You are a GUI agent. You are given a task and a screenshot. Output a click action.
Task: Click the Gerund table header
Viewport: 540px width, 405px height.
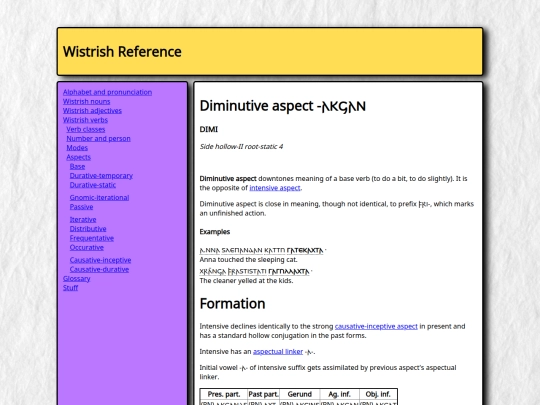coord(300,394)
